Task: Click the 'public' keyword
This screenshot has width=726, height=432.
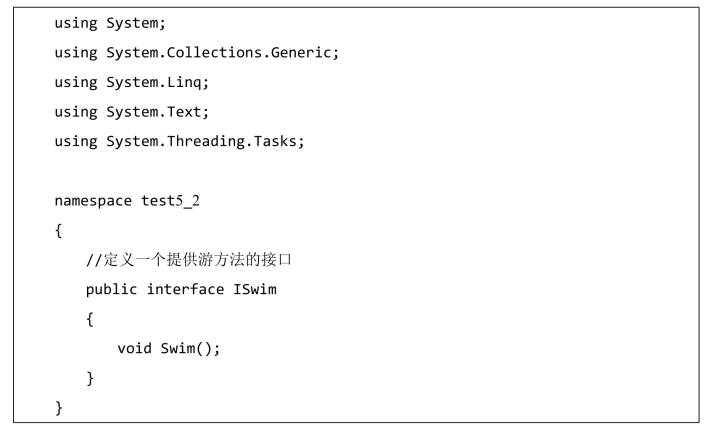Action: (x=111, y=290)
